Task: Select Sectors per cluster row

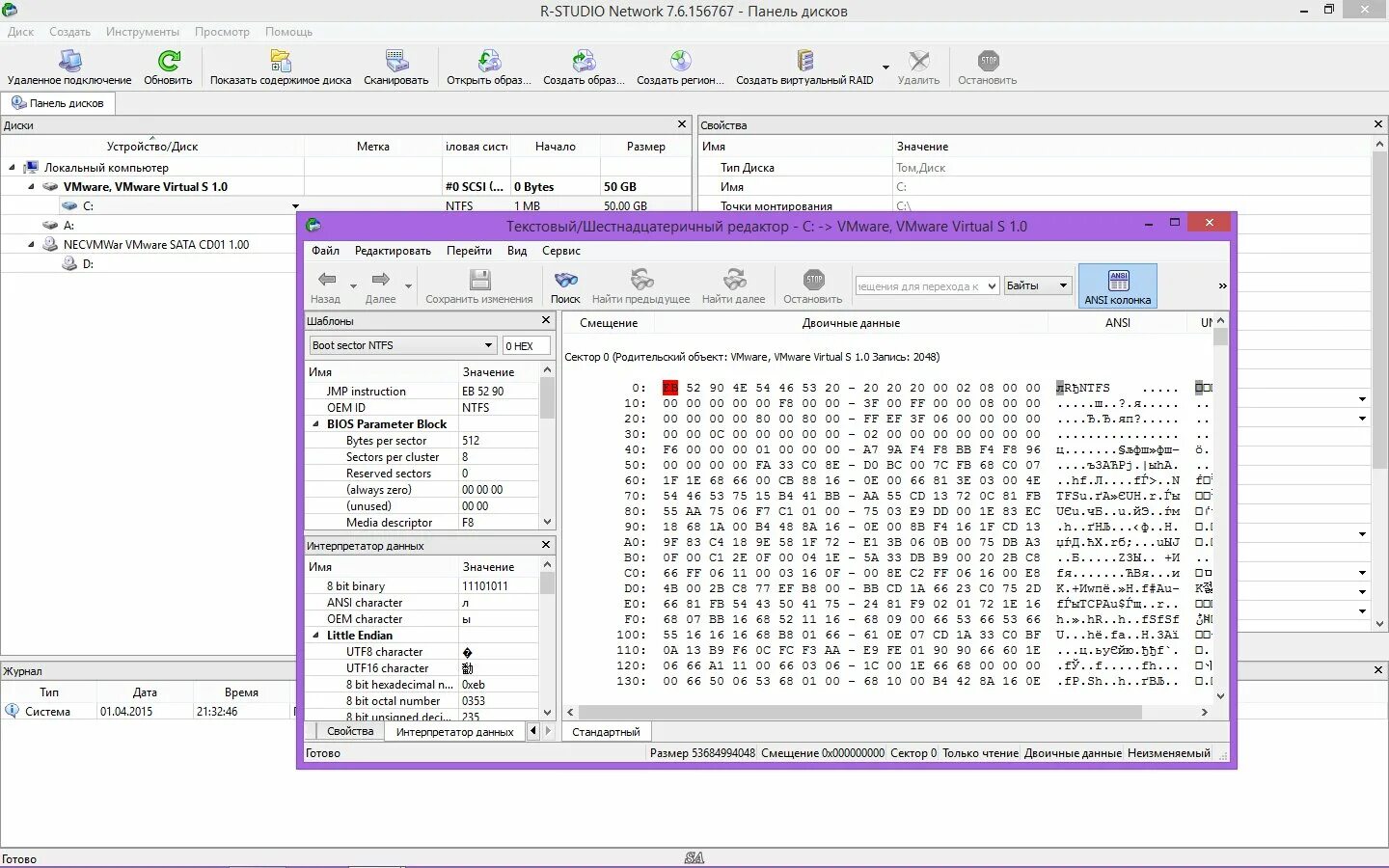Action: point(422,457)
